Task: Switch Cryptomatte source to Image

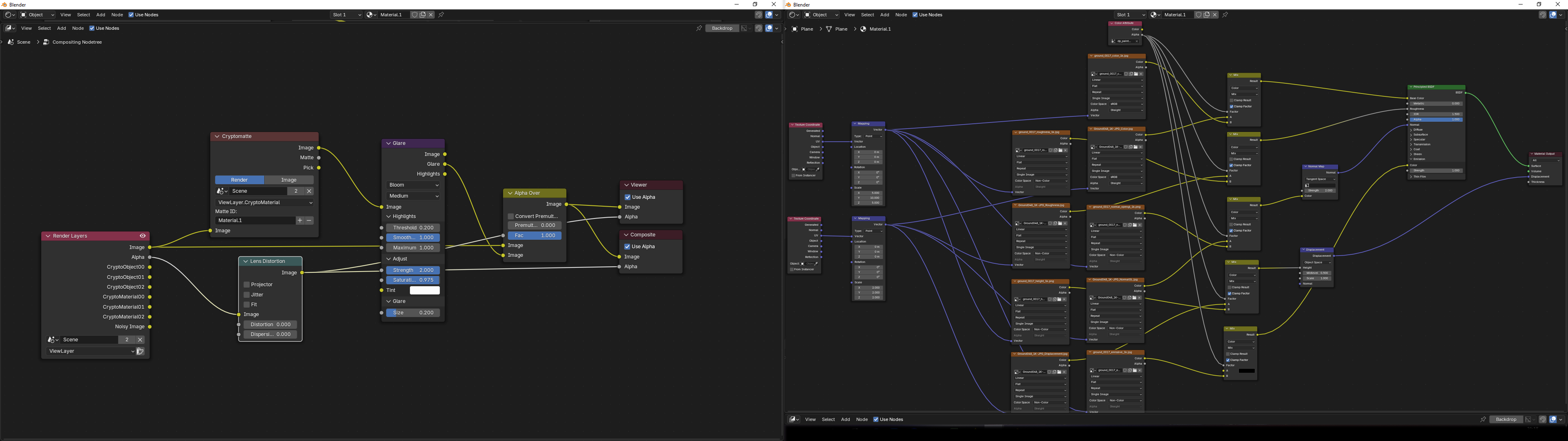Action: tap(289, 180)
